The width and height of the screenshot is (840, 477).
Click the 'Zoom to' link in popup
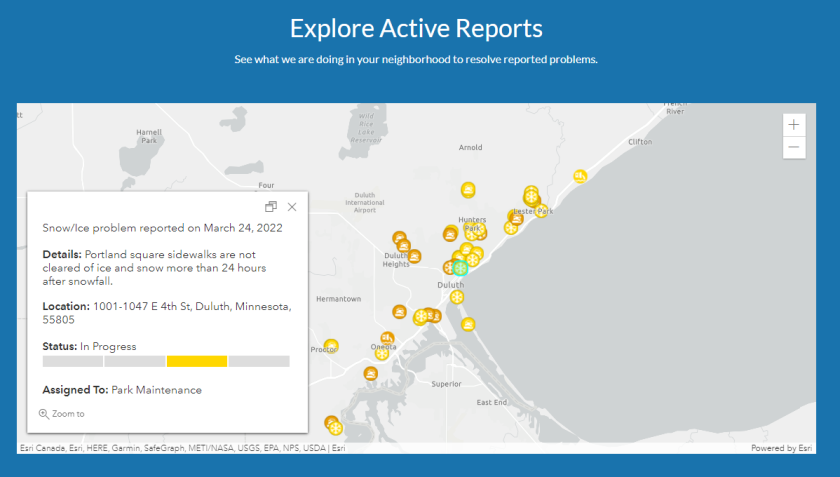(x=62, y=414)
